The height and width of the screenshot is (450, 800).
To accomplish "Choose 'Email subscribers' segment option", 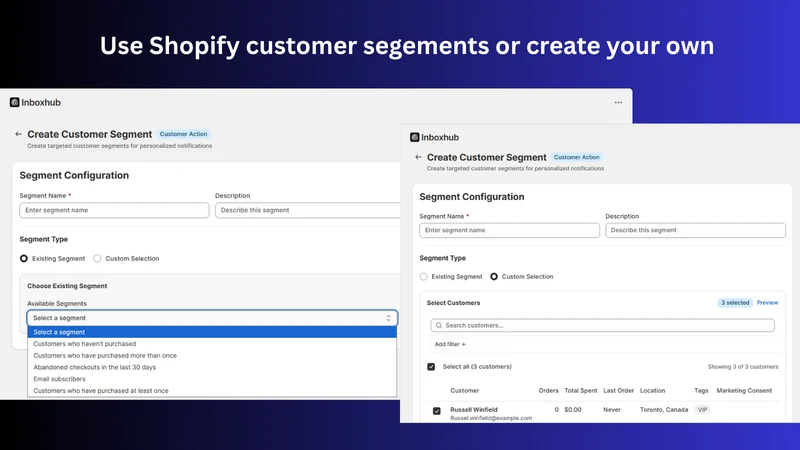I will [212, 379].
